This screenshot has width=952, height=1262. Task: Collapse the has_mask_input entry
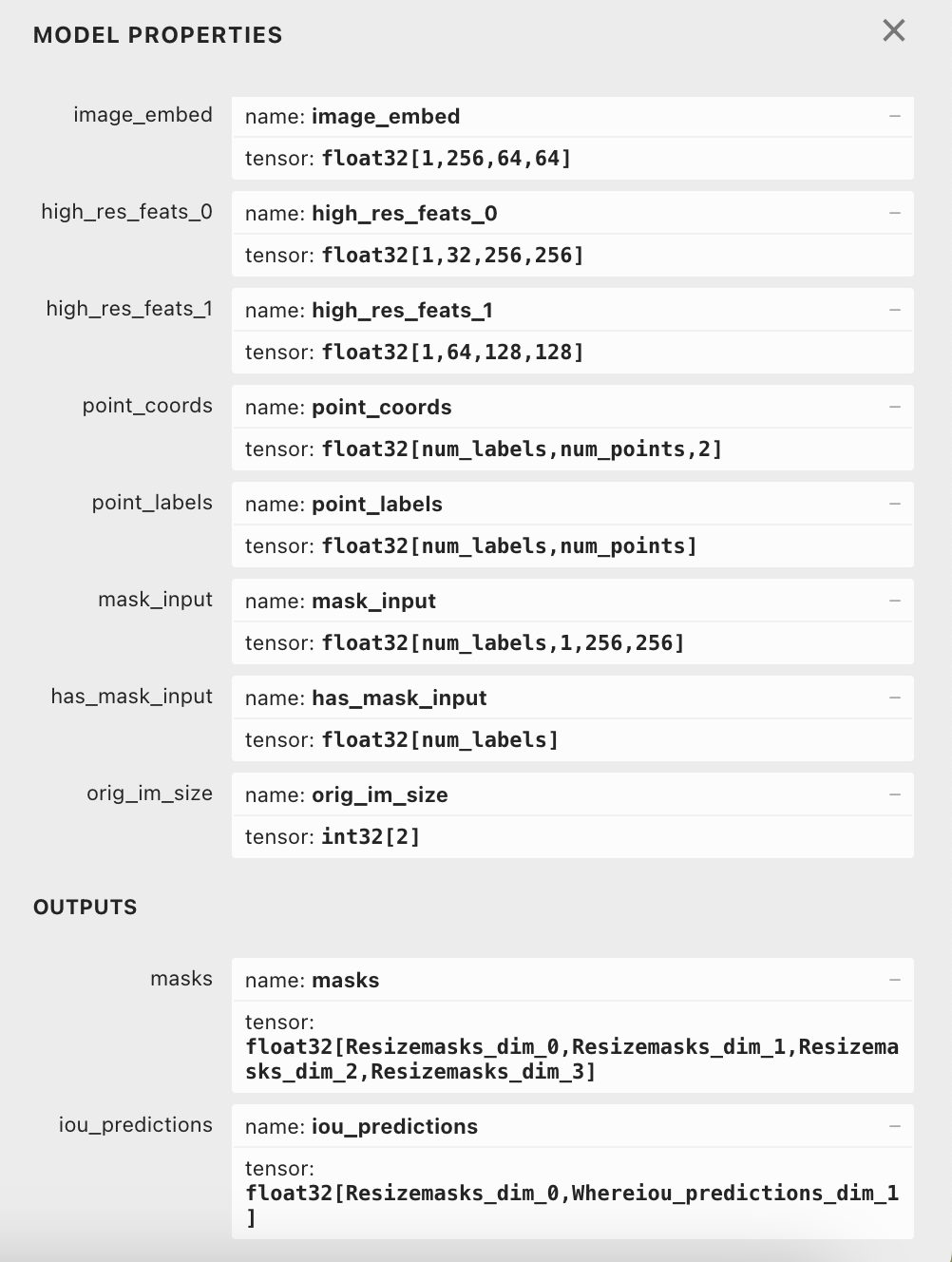click(x=894, y=698)
